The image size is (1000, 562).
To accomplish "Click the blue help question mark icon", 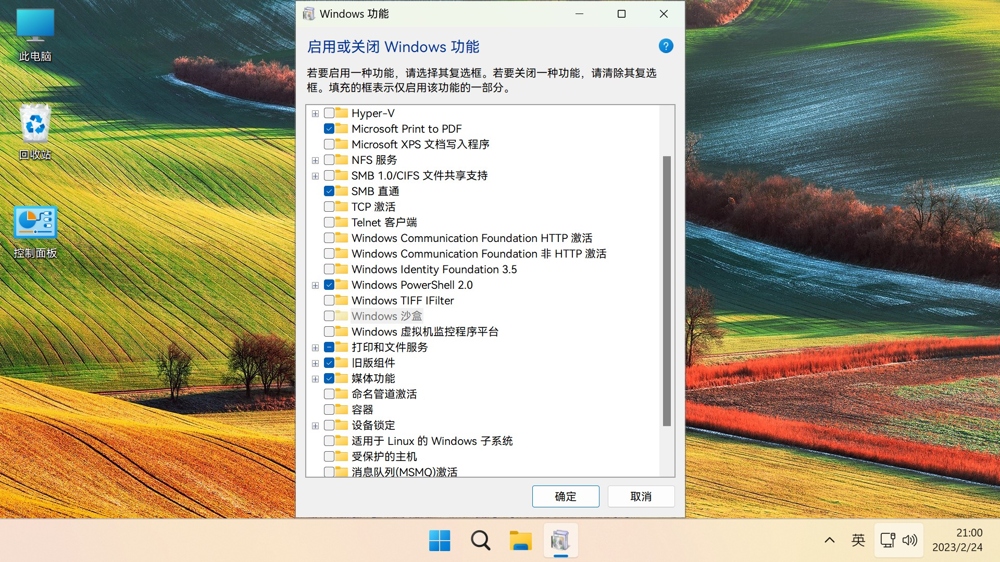I will [x=666, y=46].
